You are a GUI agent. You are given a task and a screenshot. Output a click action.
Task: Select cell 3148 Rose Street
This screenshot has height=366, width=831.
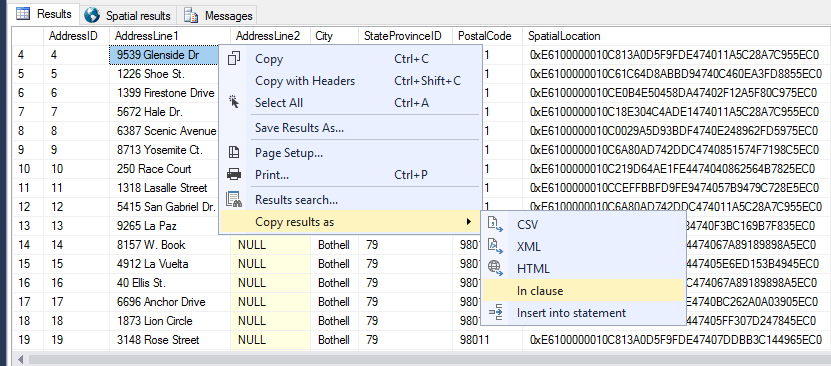170,340
